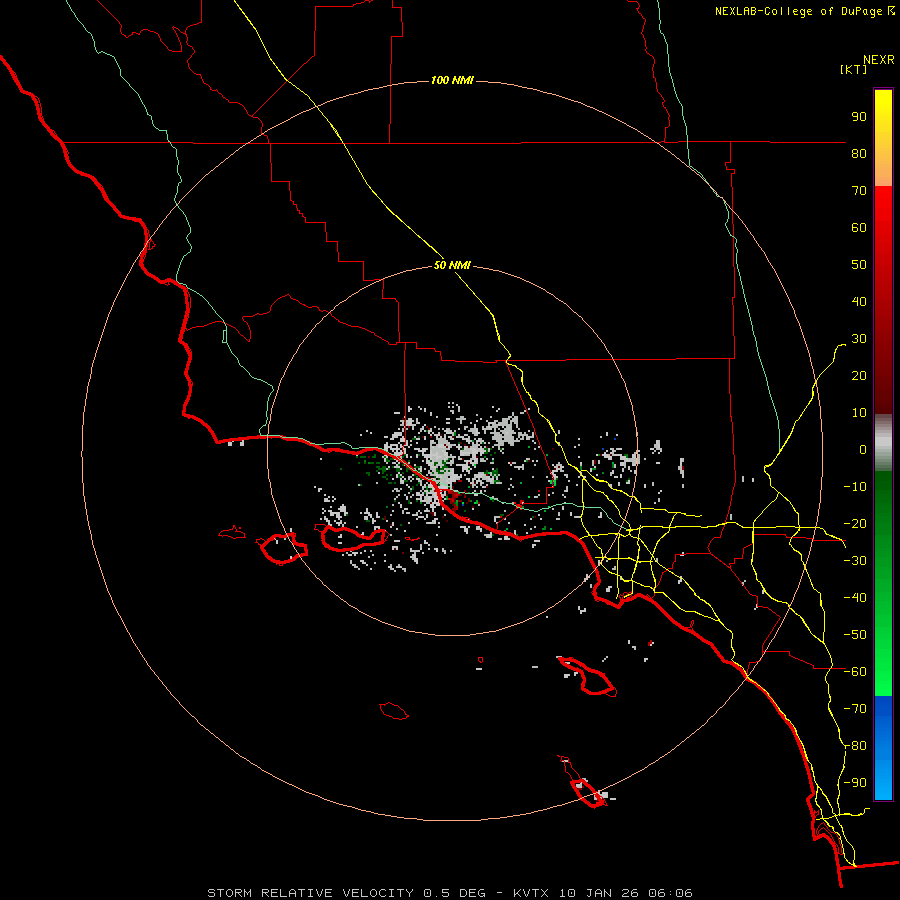Click the NEXR label at top right
Image resolution: width=900 pixels, height=900 pixels.
[x=878, y=60]
